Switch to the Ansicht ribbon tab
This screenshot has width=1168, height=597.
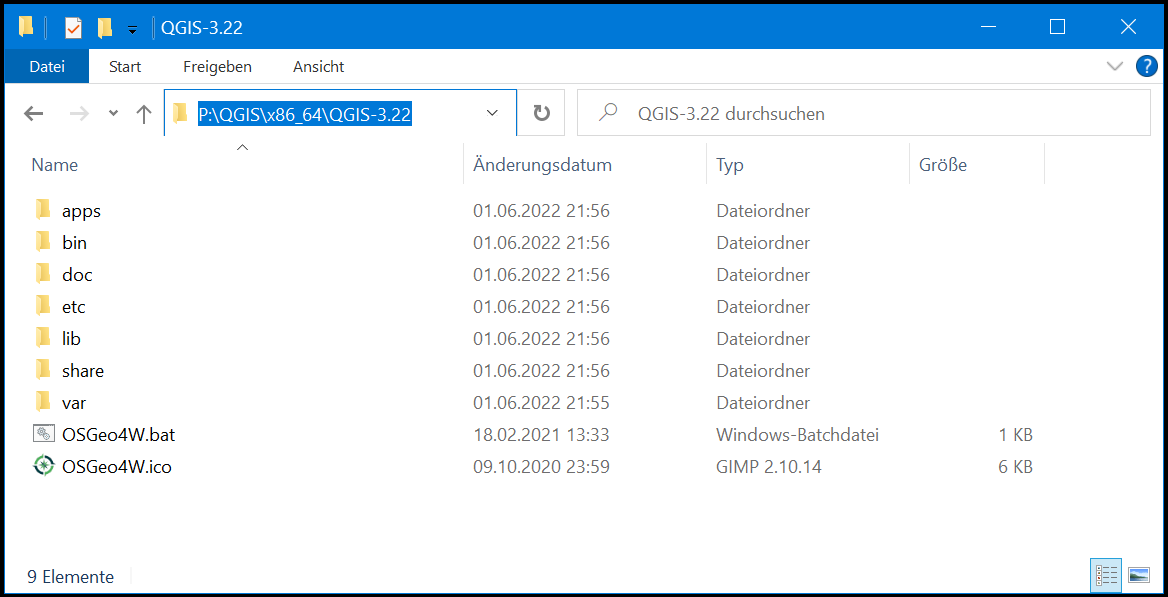click(318, 67)
